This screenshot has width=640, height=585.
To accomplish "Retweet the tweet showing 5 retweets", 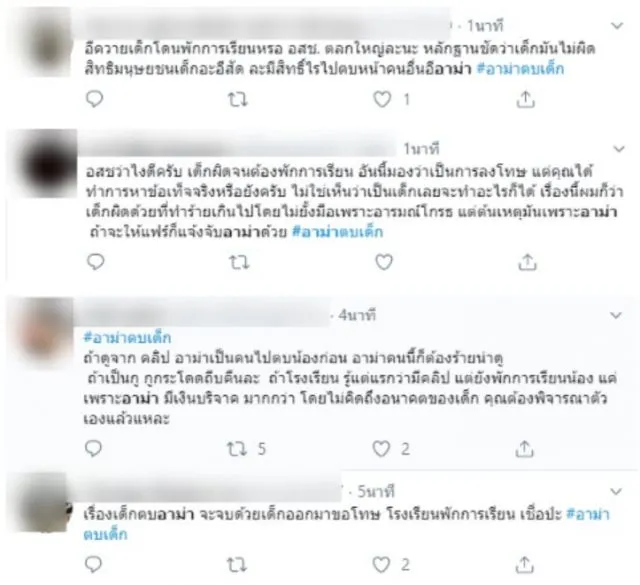I will tap(237, 449).
